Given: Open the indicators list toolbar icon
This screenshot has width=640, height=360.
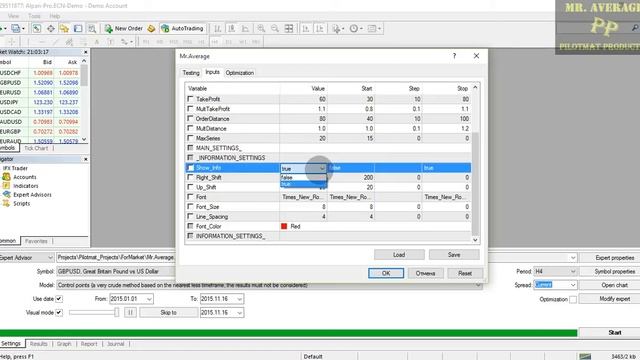Looking at the screenshot, I should [x=337, y=29].
